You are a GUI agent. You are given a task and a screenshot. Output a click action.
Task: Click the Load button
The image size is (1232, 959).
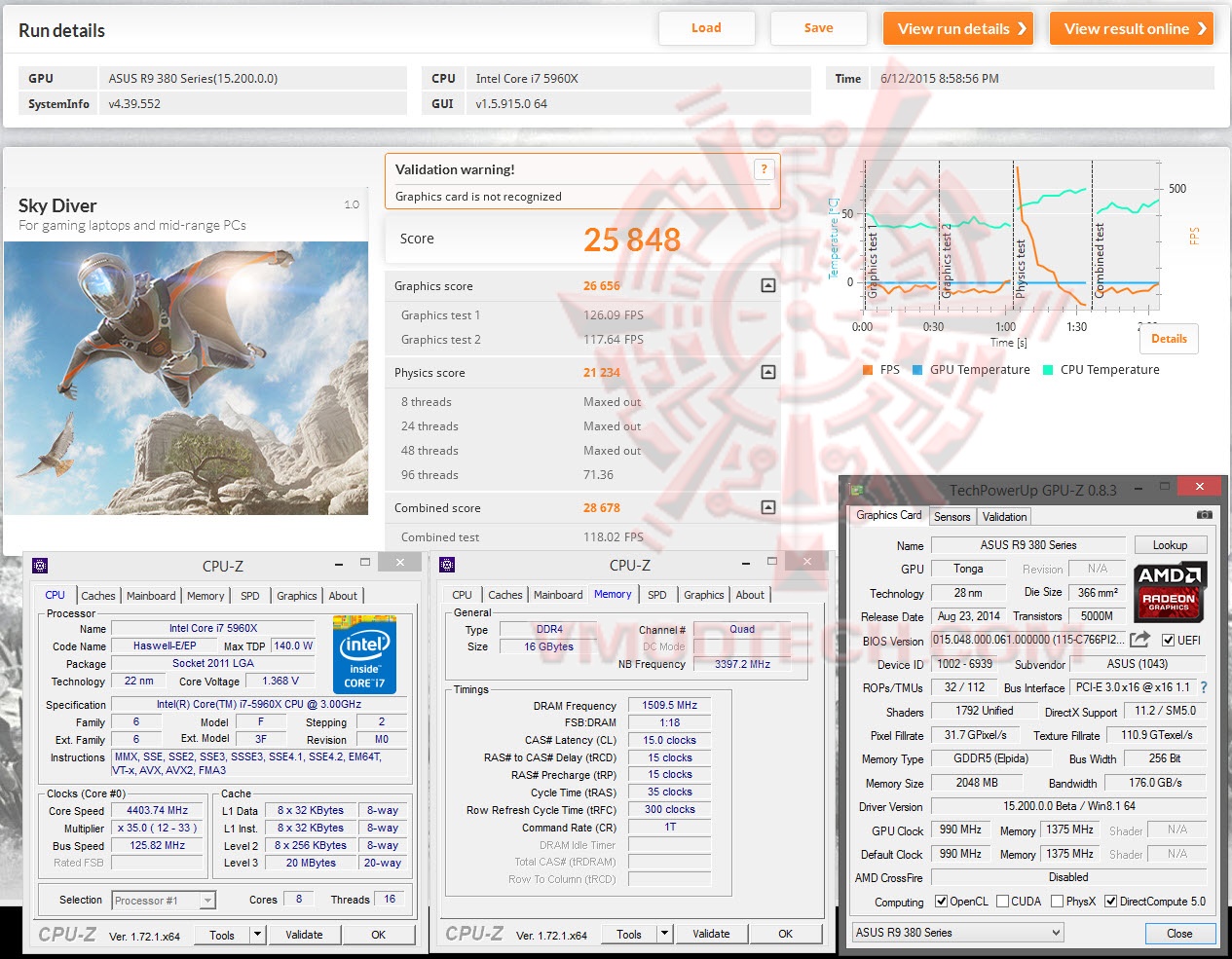point(707,28)
